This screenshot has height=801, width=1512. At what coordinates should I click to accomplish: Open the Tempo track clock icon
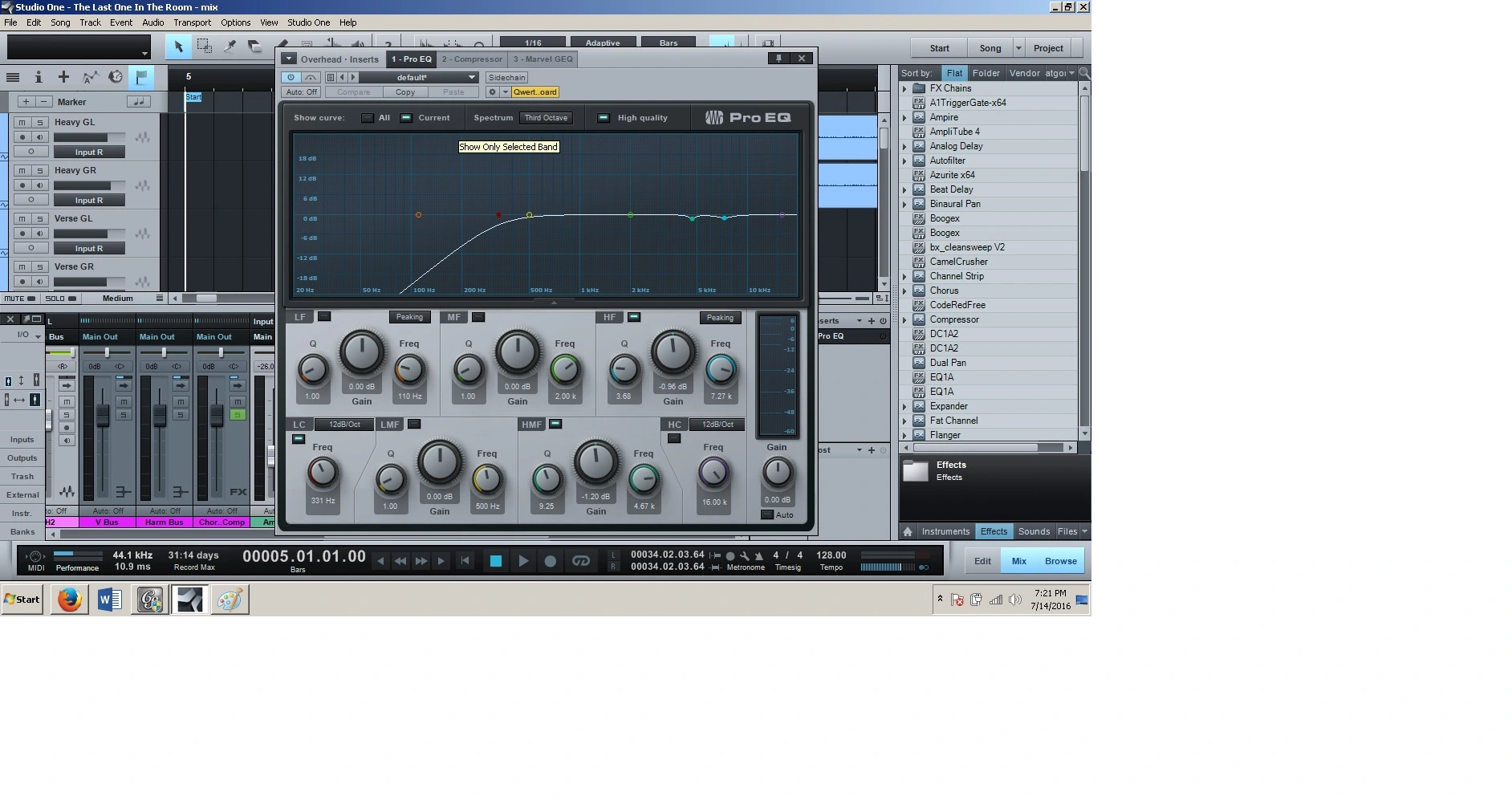pyautogui.click(x=116, y=77)
